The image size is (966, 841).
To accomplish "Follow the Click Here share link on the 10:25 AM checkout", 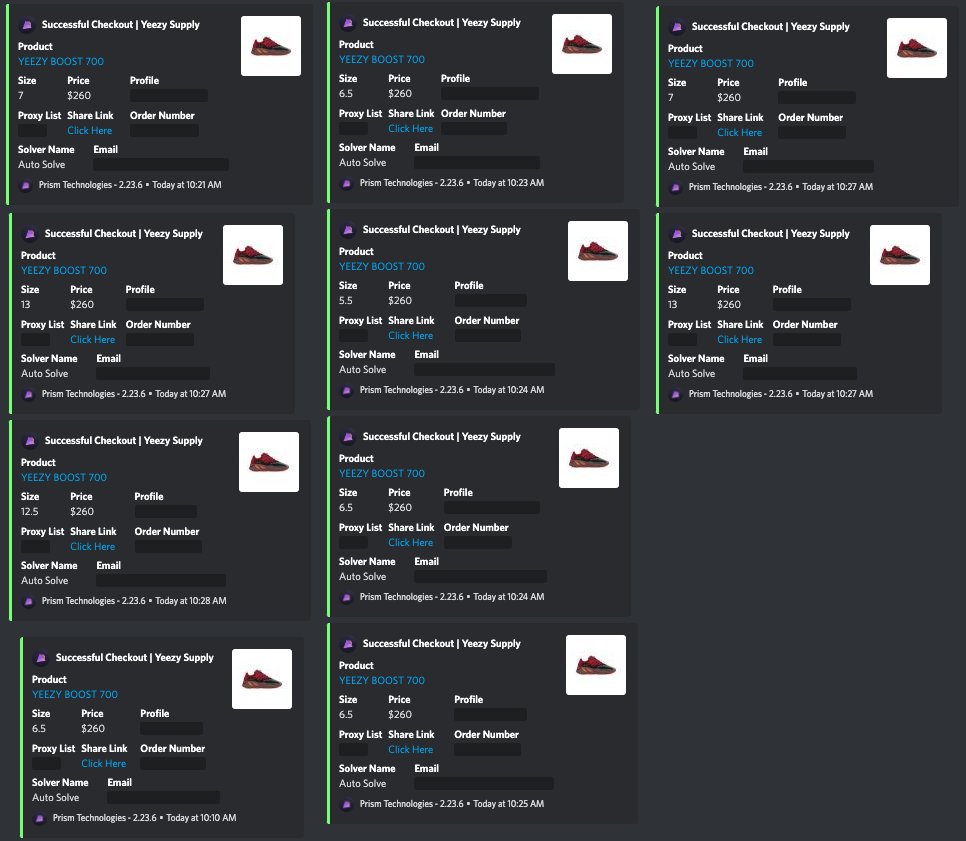I will pos(411,750).
